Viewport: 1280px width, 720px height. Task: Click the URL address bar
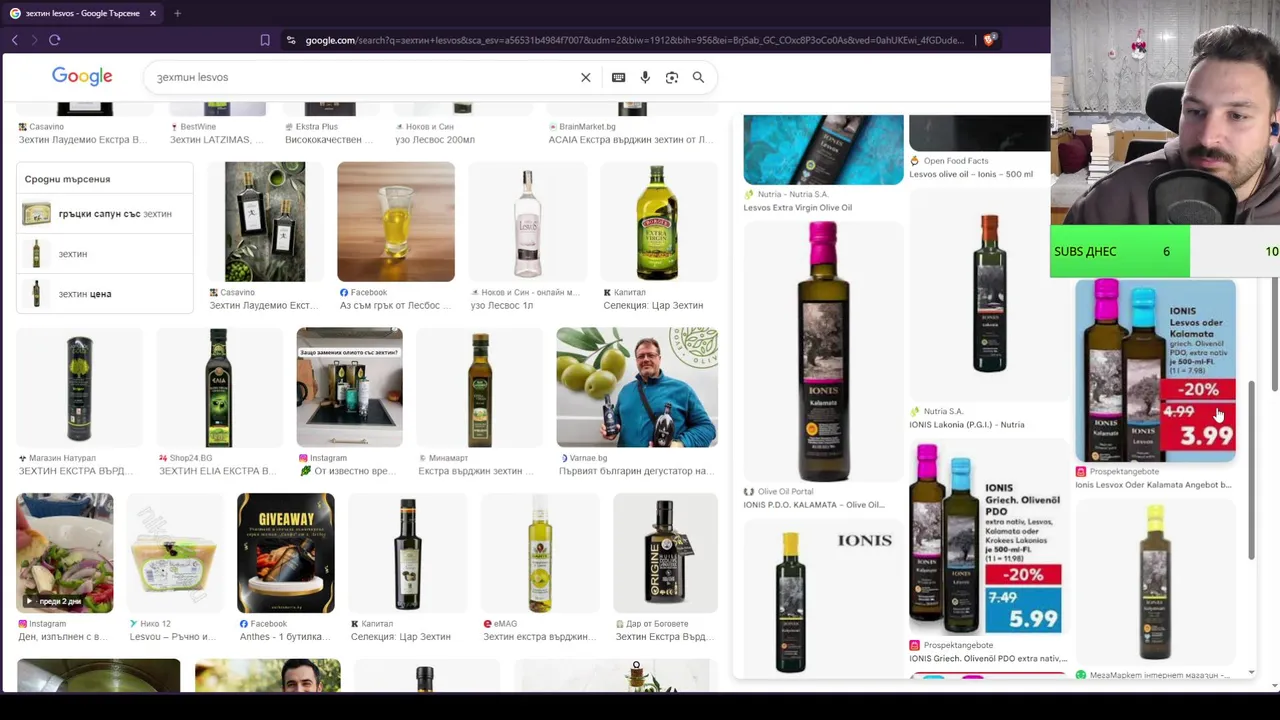pos(633,40)
